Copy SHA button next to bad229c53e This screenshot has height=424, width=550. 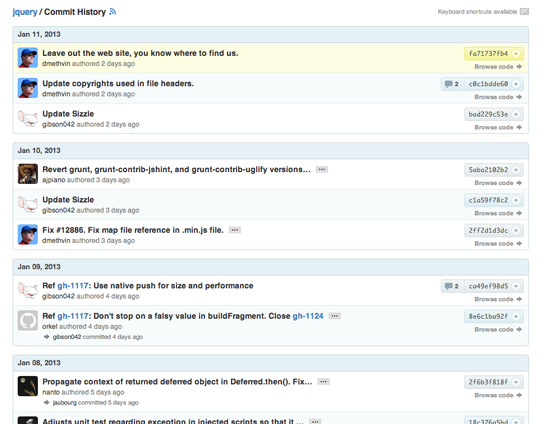pos(516,114)
